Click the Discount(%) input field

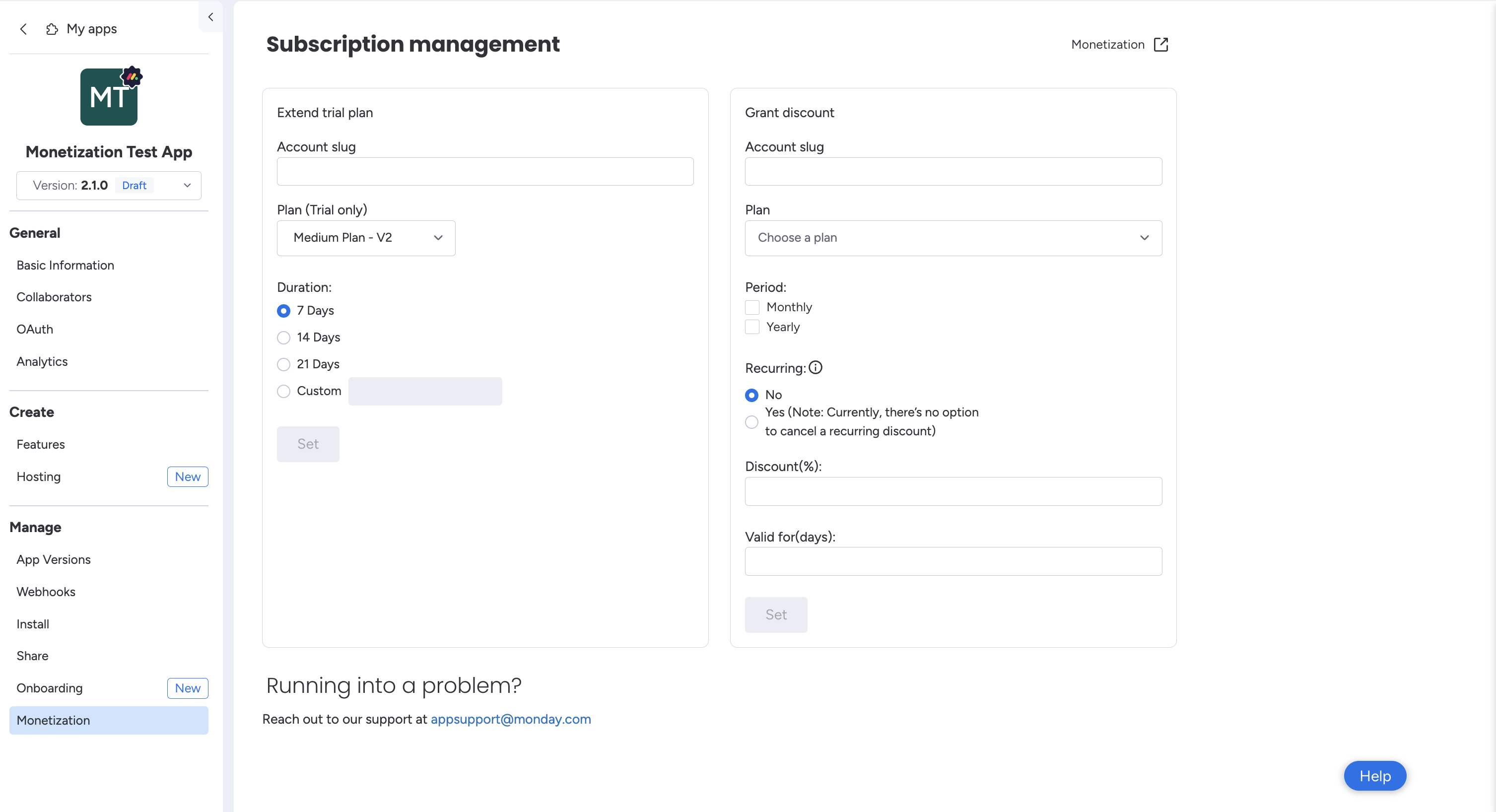(x=952, y=491)
